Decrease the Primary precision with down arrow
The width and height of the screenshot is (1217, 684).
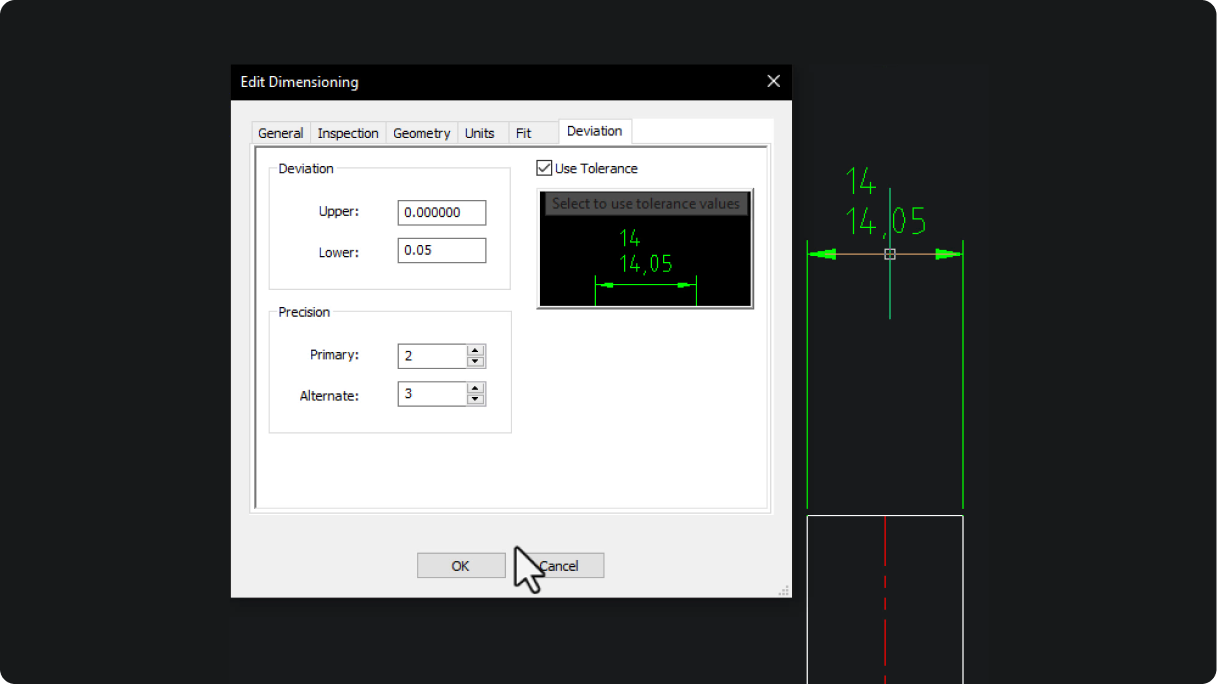click(476, 361)
